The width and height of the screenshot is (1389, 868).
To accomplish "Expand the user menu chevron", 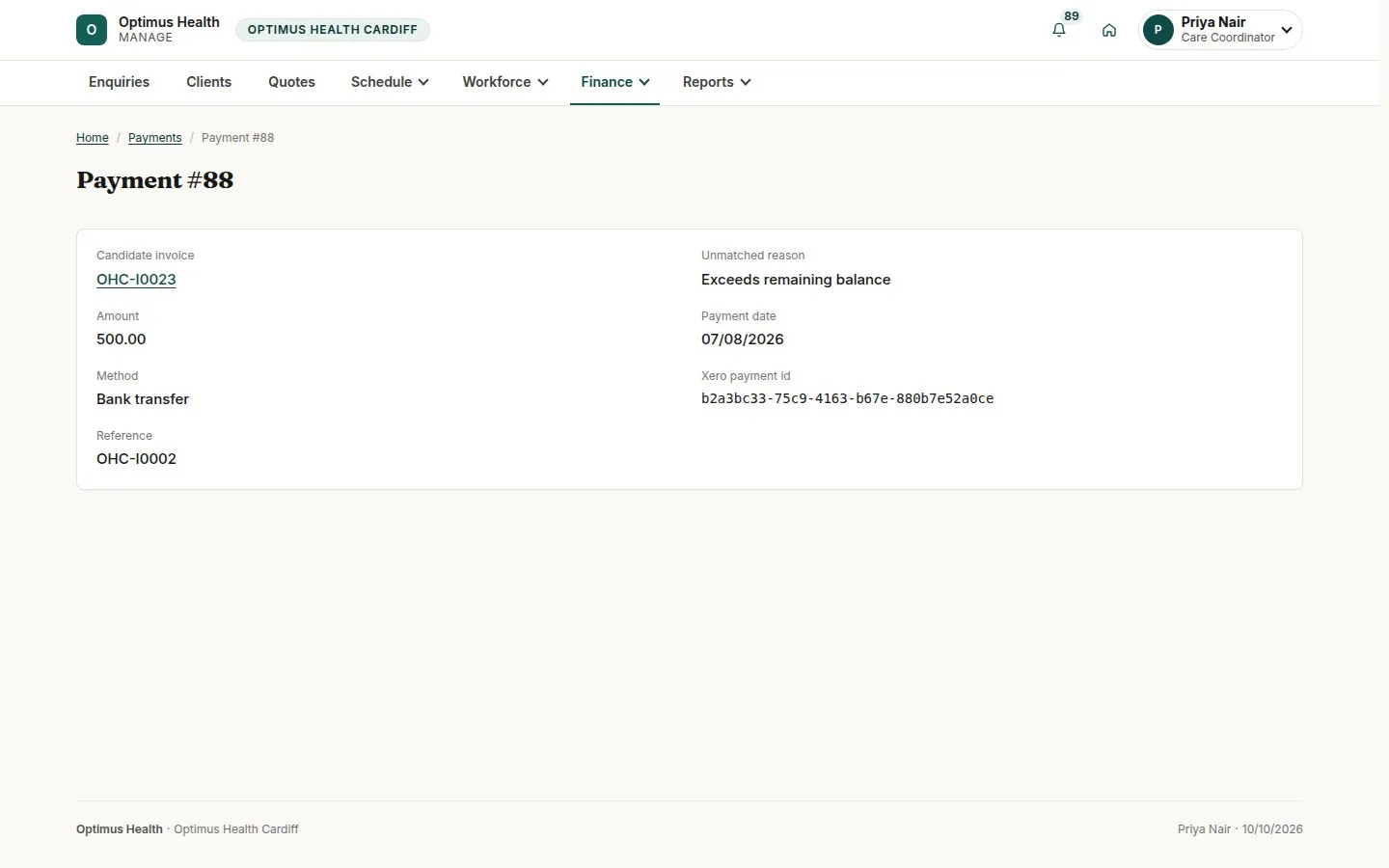I will click(1287, 30).
